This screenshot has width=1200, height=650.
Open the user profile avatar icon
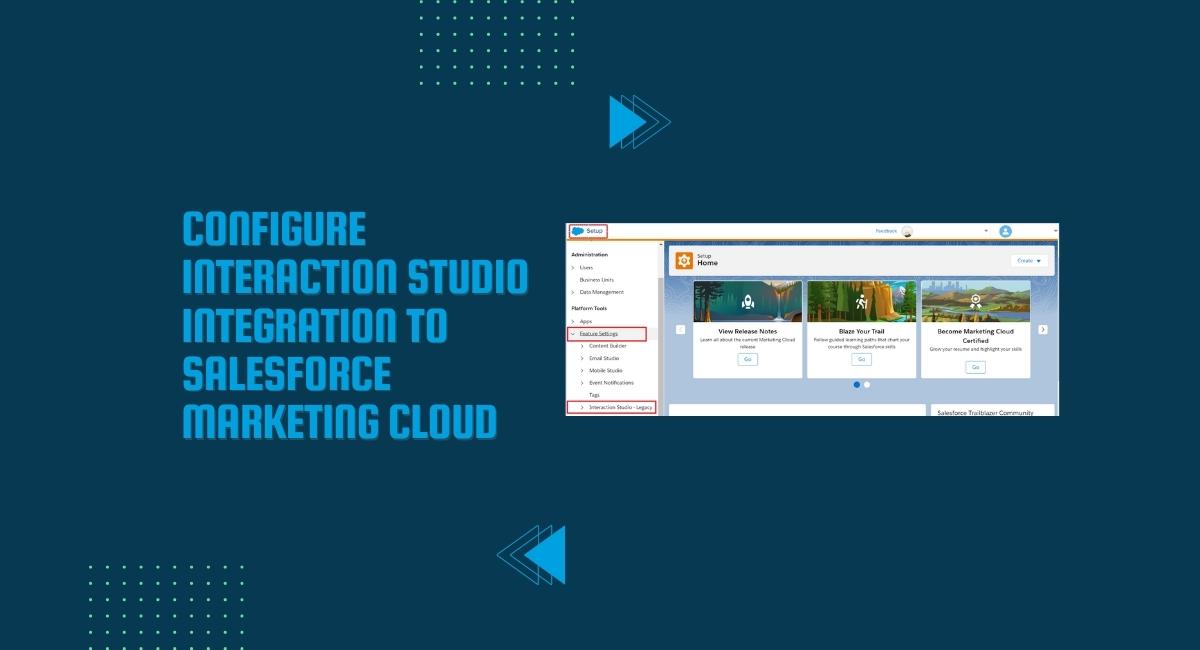(1005, 231)
